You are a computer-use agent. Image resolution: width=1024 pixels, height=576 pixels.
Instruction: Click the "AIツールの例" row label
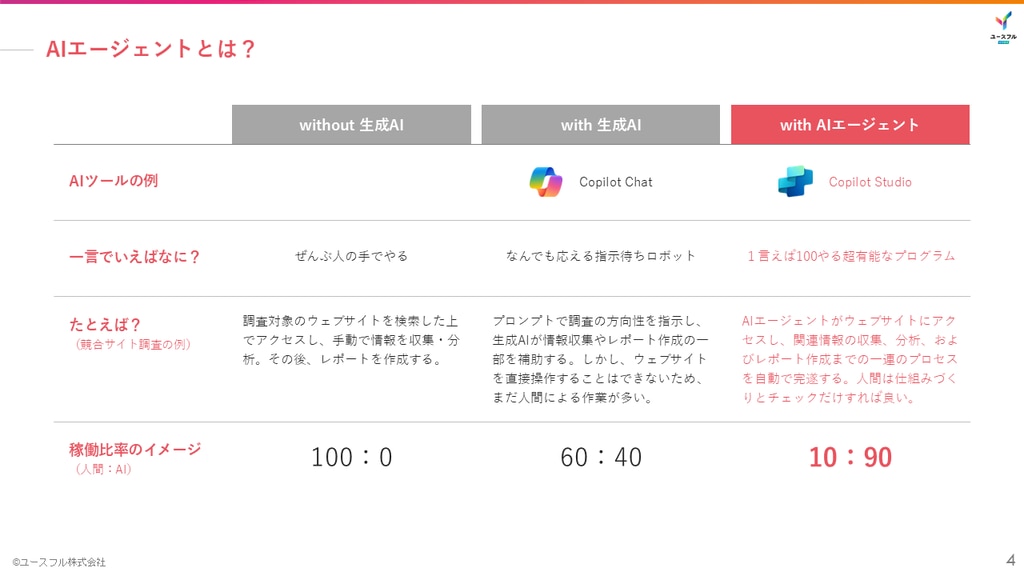click(113, 181)
